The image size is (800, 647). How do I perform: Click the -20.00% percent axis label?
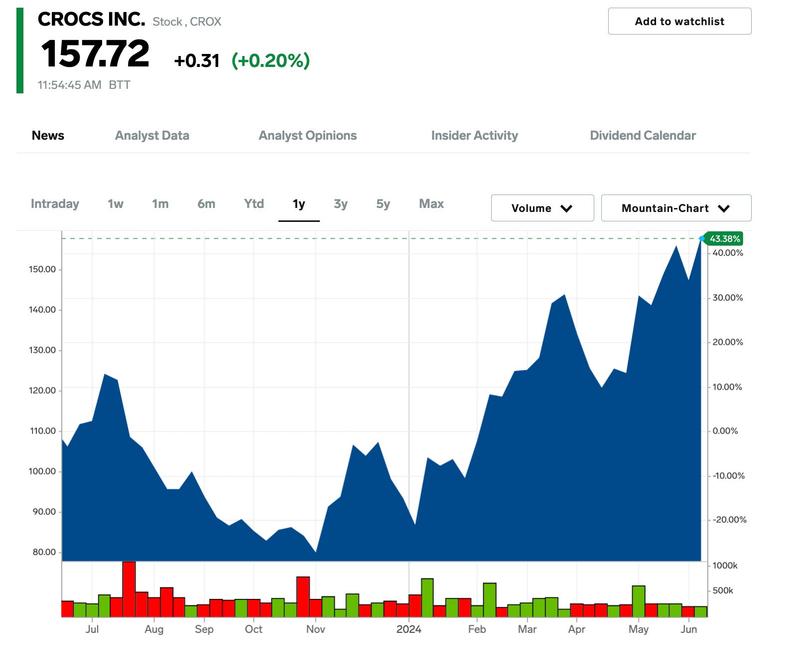point(729,520)
